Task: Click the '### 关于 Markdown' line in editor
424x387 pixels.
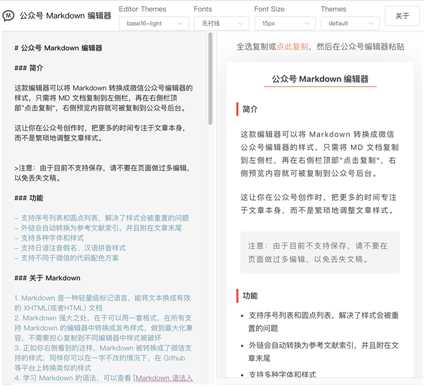Action: pos(47,278)
